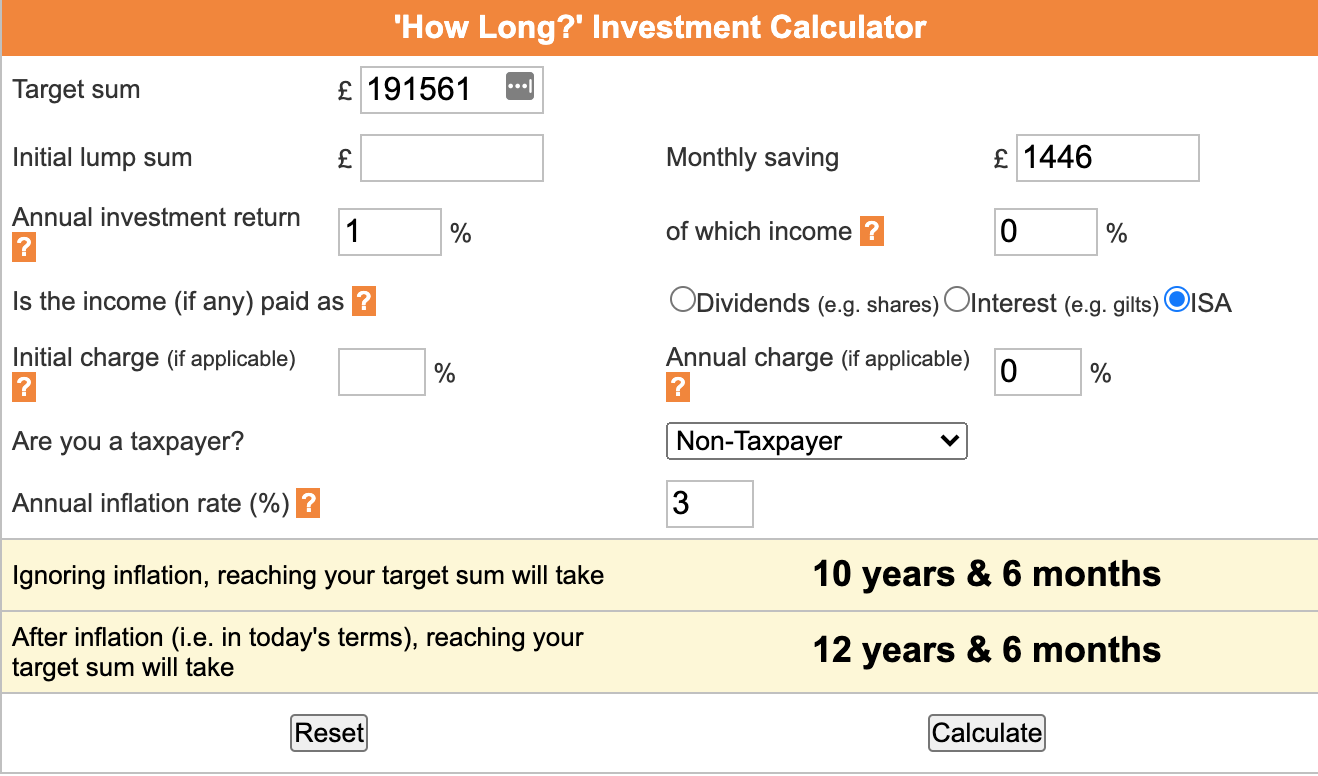This screenshot has height=776, width=1318.
Task: Click the empty Initial lump sum field
Action: 451,158
